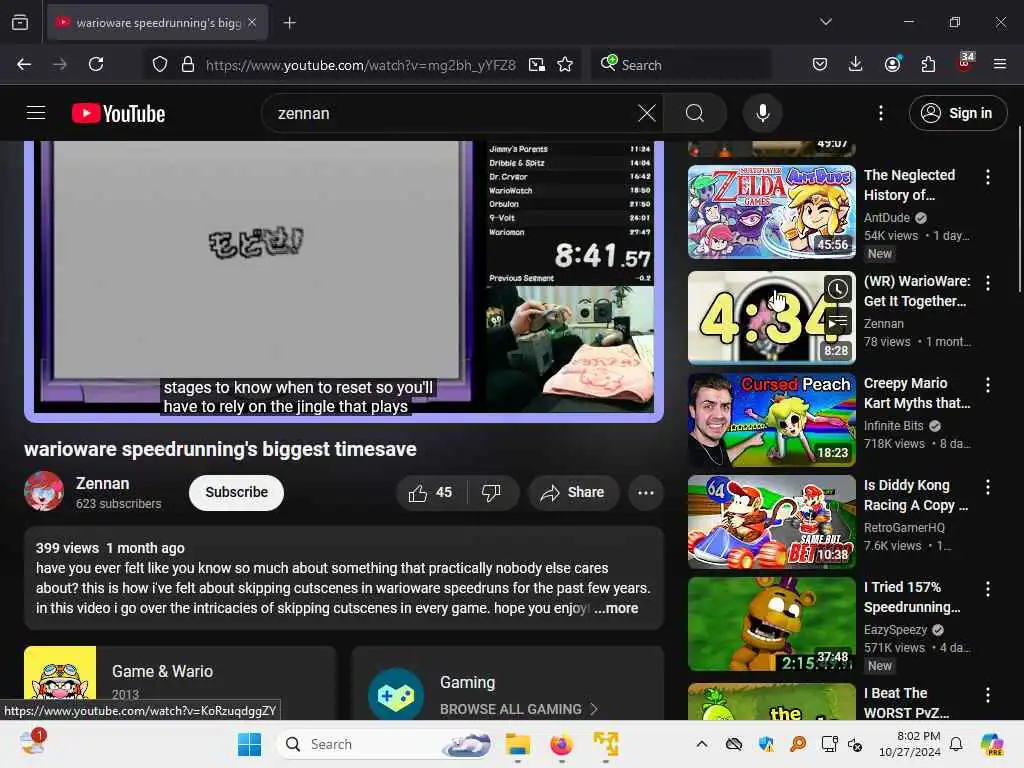Bookmark this page with the star
This screenshot has width=1024, height=768.
565,64
